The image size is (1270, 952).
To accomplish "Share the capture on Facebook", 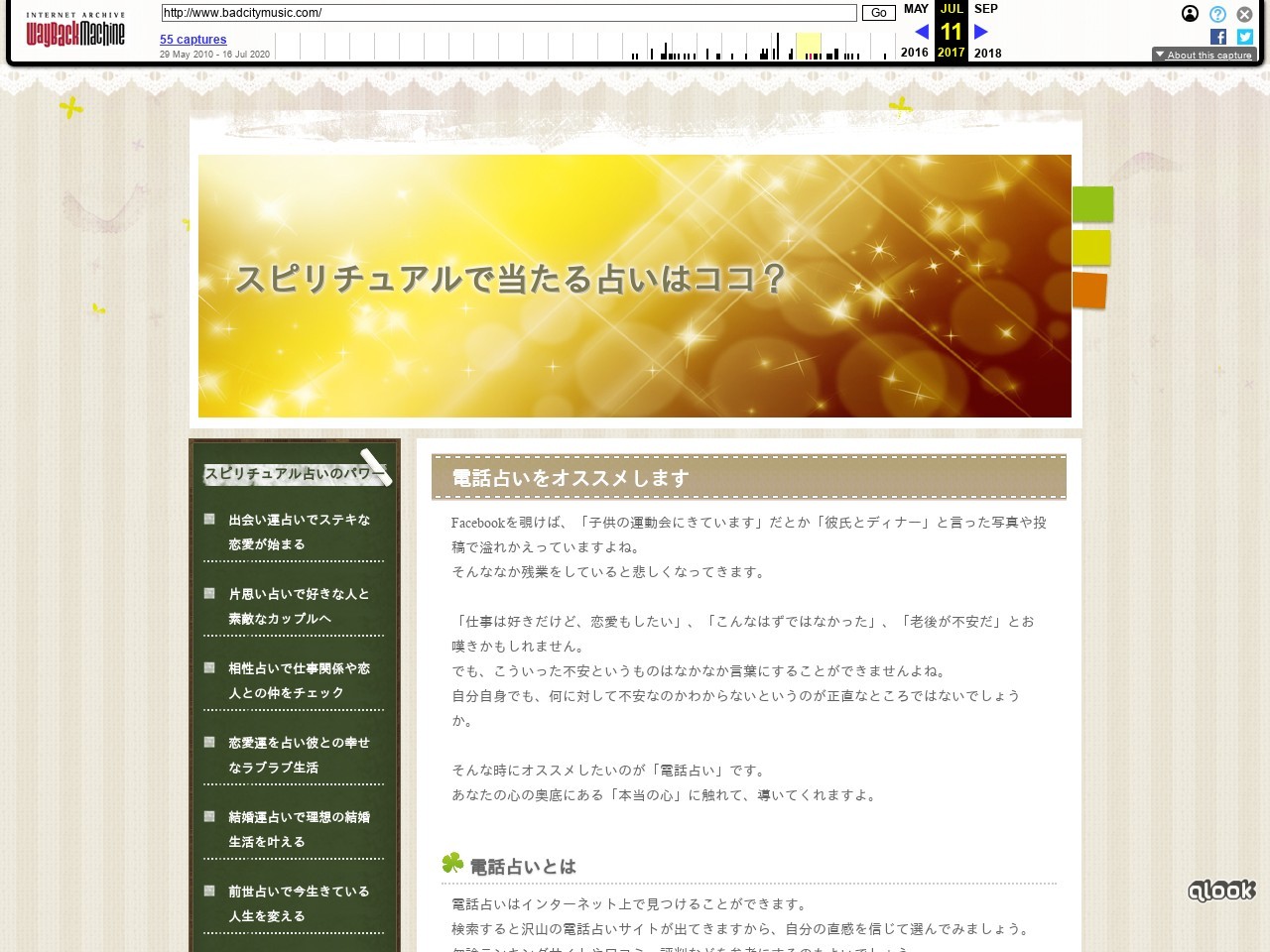I will pos(1218,37).
